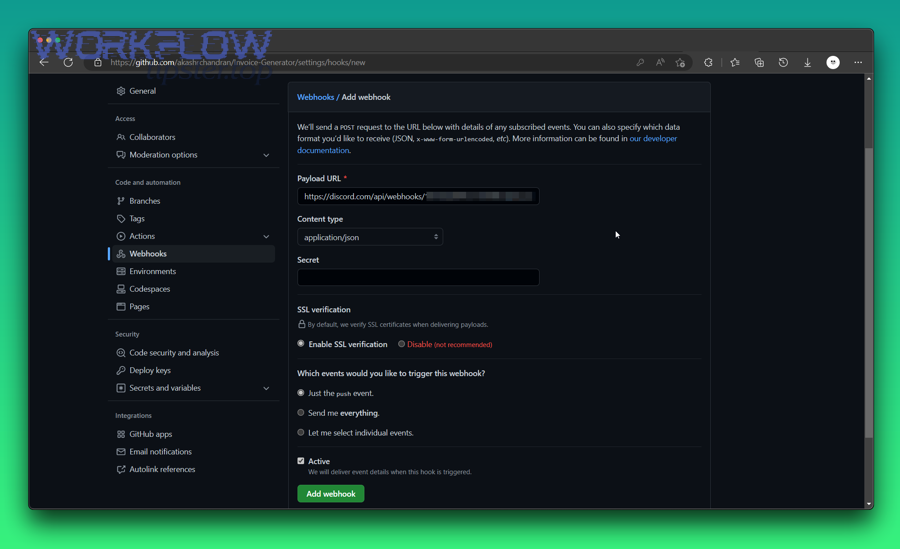Viewport: 900px width, 549px height.
Task: Add page to favorites star icon
Action: pos(680,62)
